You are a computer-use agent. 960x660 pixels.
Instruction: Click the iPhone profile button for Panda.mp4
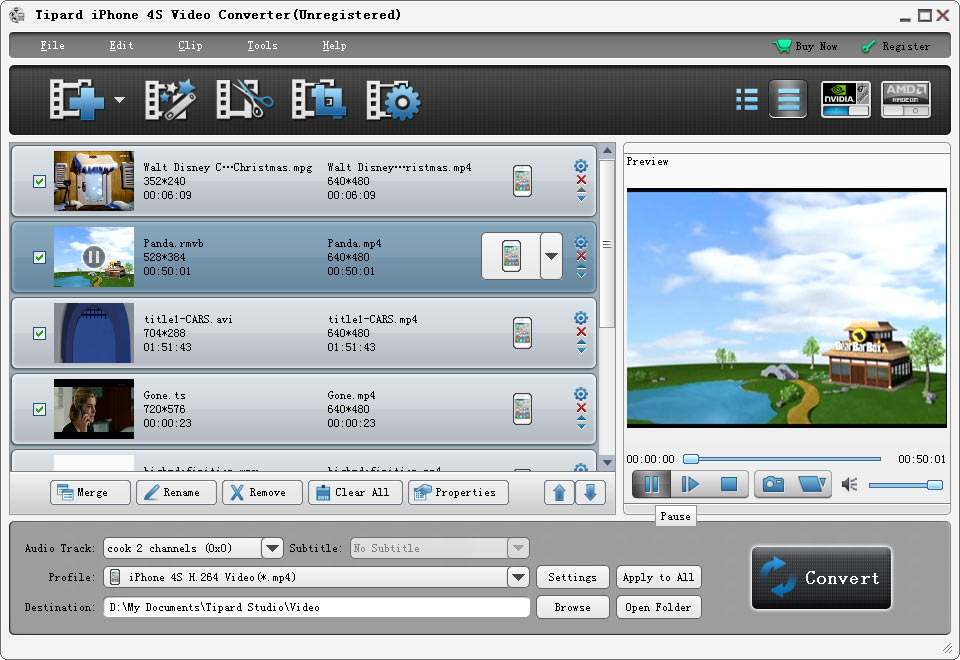511,257
